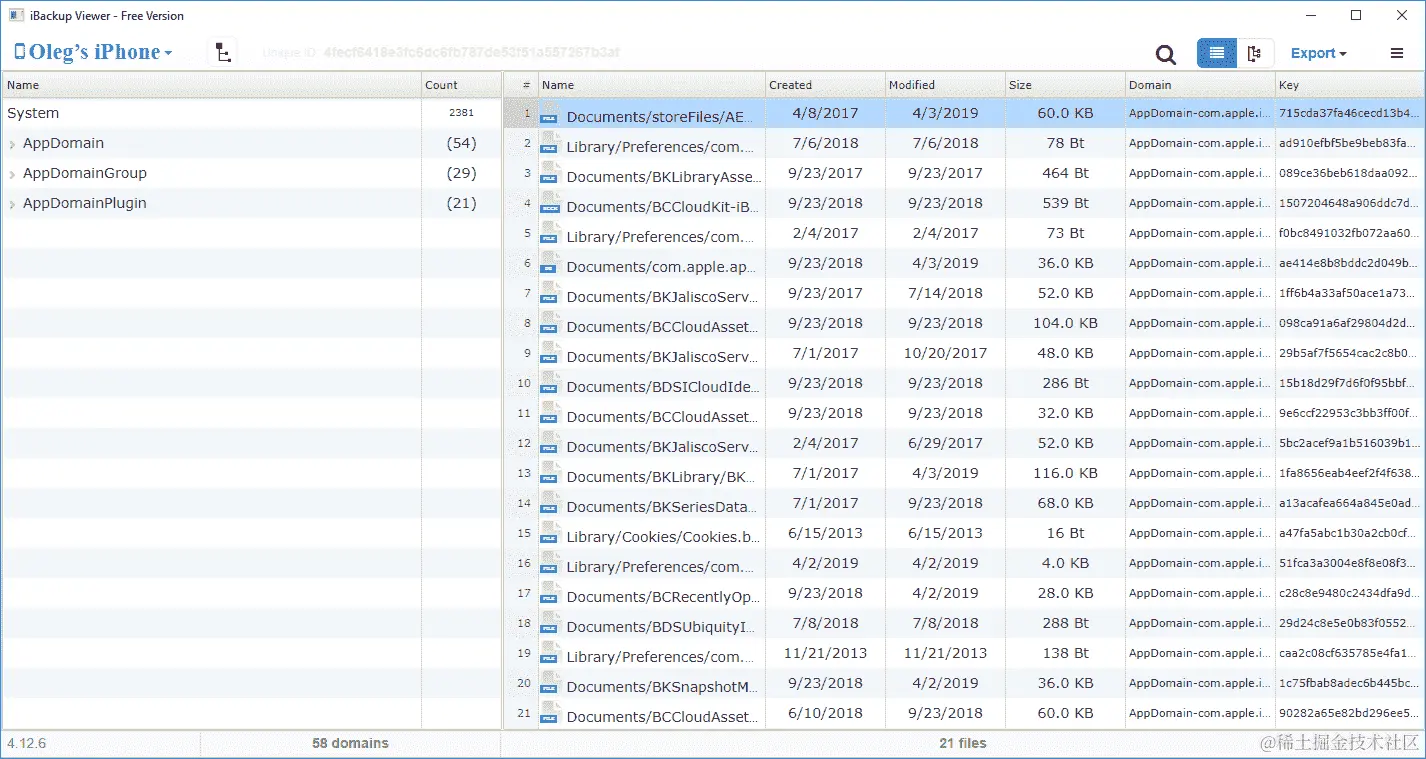1426x759 pixels.
Task: Click the 116.0 KB size cell
Action: [1067, 473]
